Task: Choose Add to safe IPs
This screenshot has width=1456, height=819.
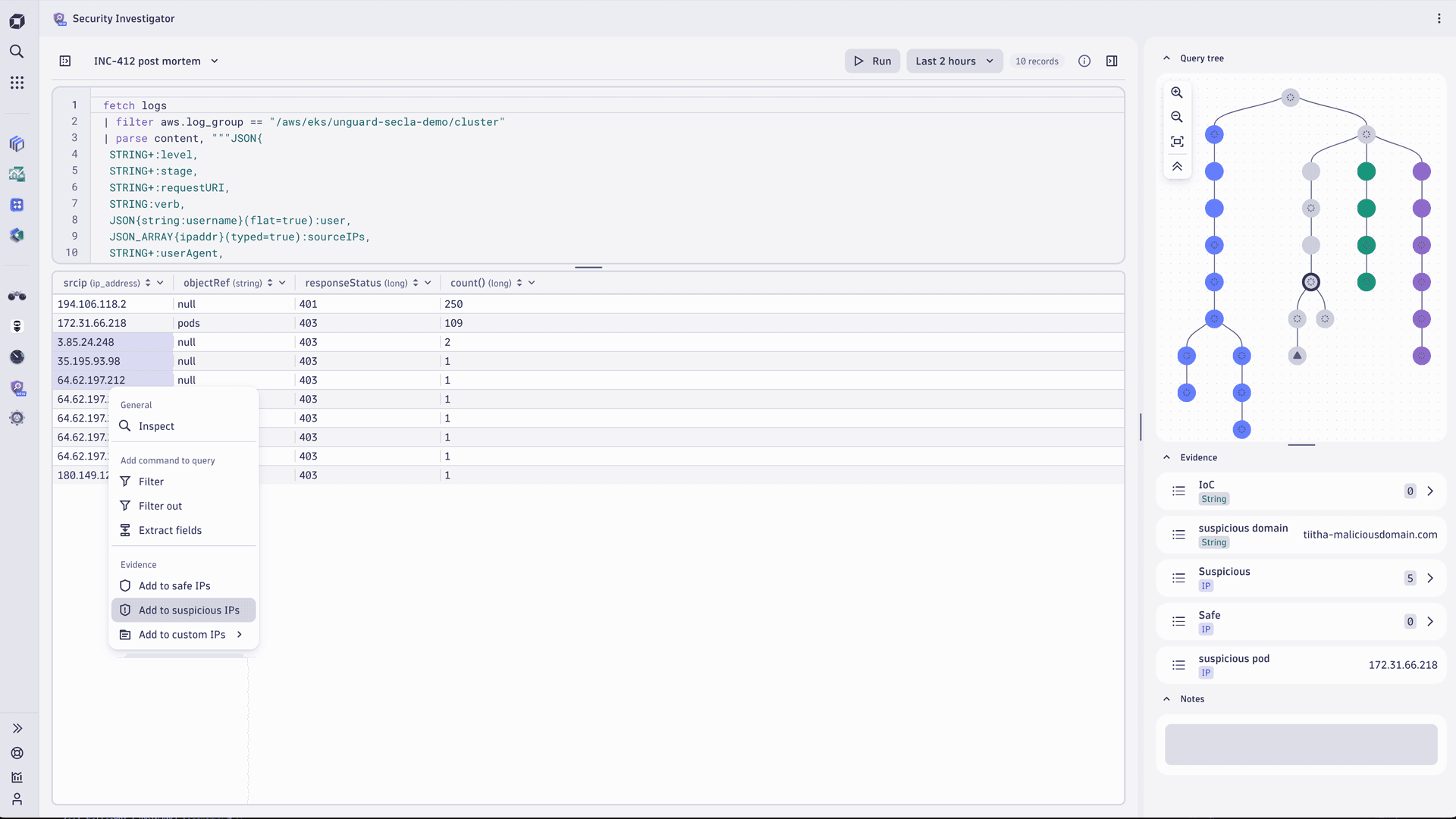Action: point(184,586)
